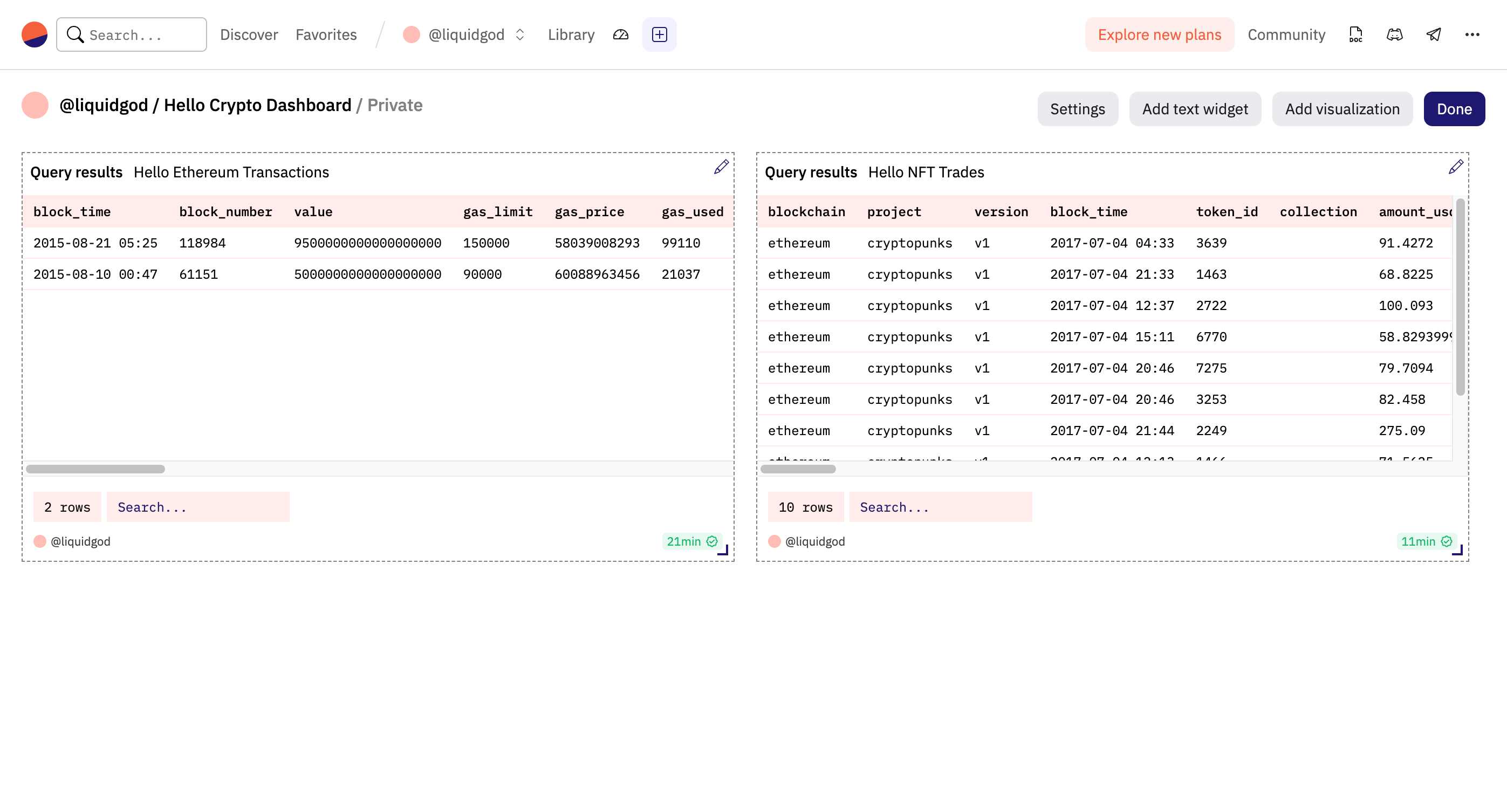Edit the Hello Ethereum Transactions widget via pencil icon

[x=720, y=167]
